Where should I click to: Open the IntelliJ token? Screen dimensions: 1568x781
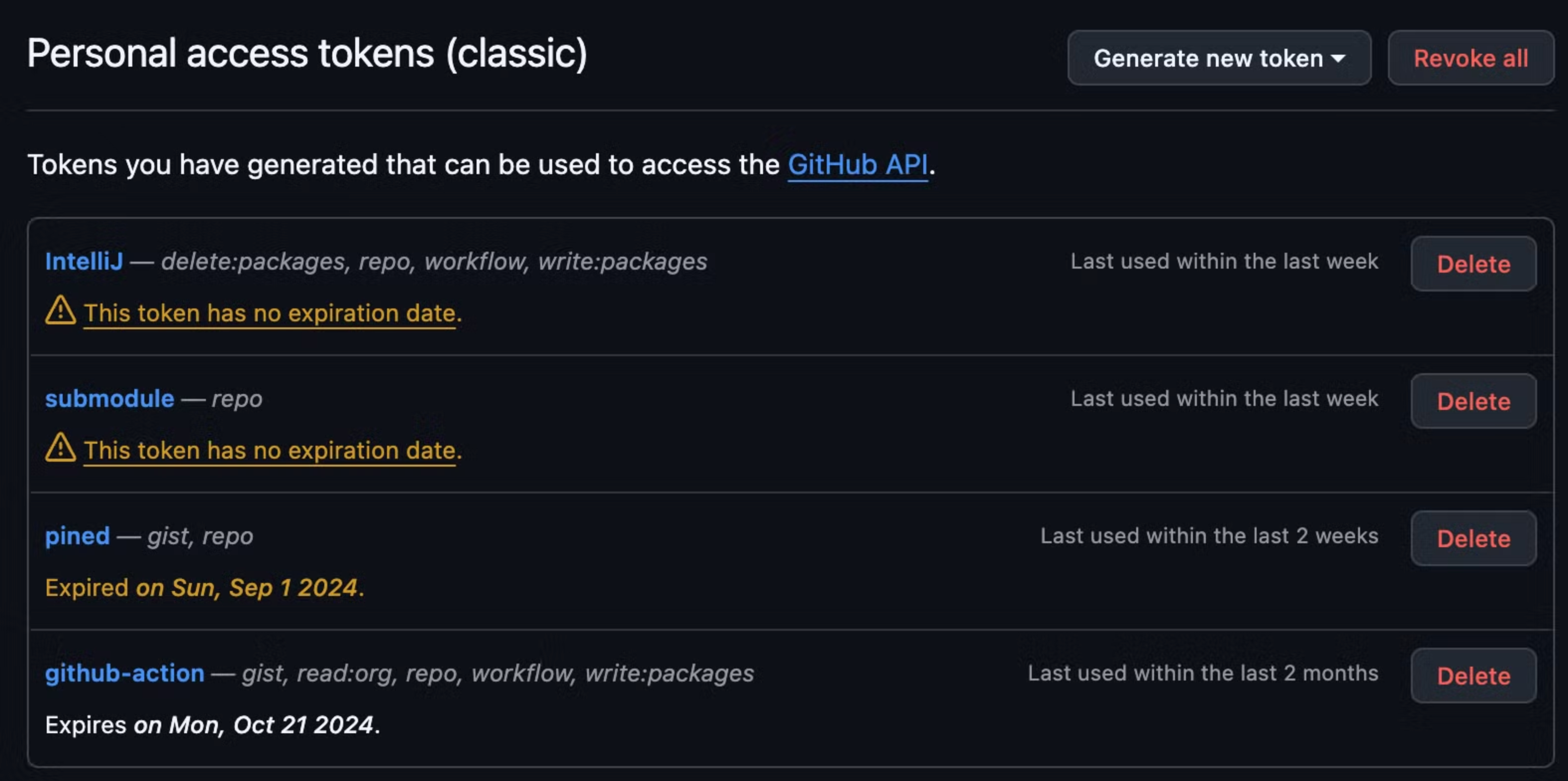(x=84, y=261)
